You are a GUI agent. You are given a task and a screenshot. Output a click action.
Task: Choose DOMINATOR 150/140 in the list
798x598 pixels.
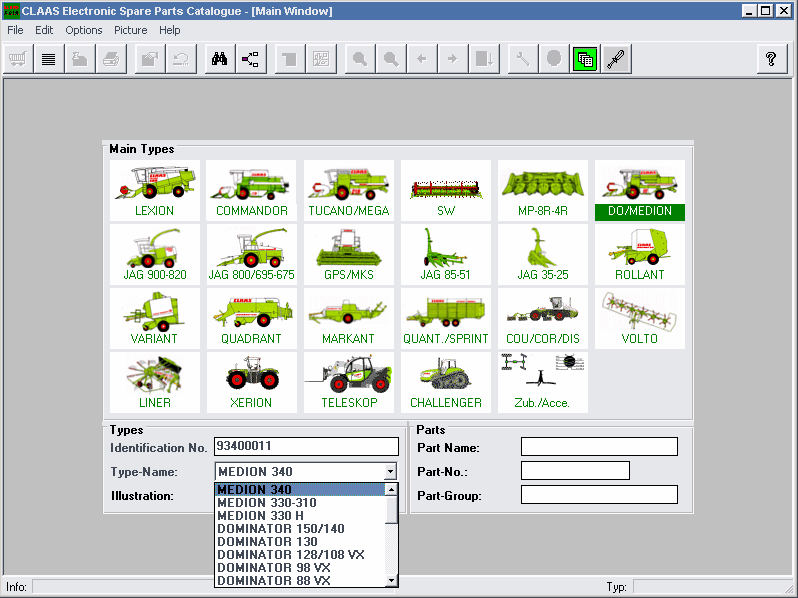click(x=300, y=529)
